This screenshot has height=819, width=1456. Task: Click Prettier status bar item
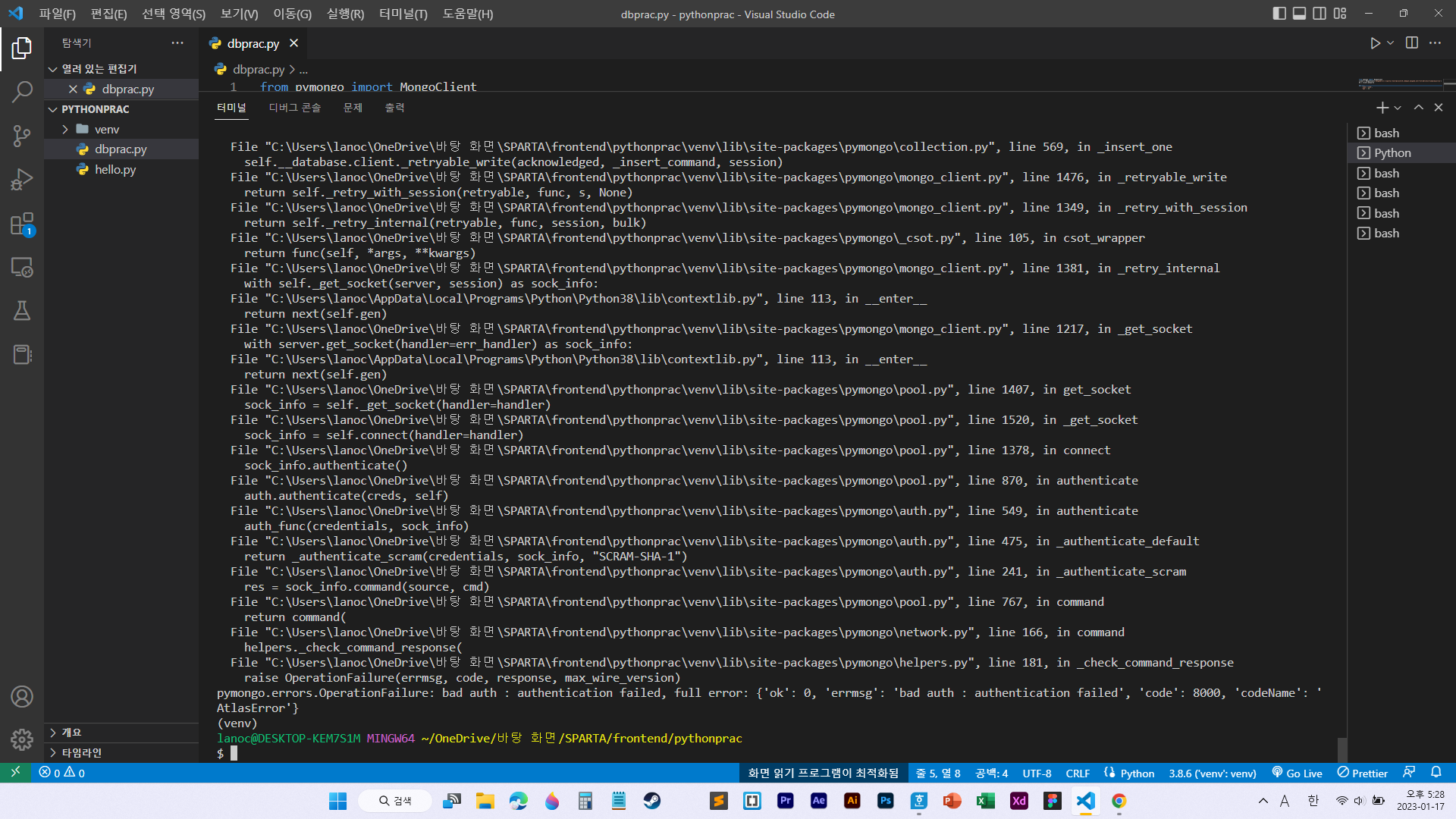coord(1363,773)
